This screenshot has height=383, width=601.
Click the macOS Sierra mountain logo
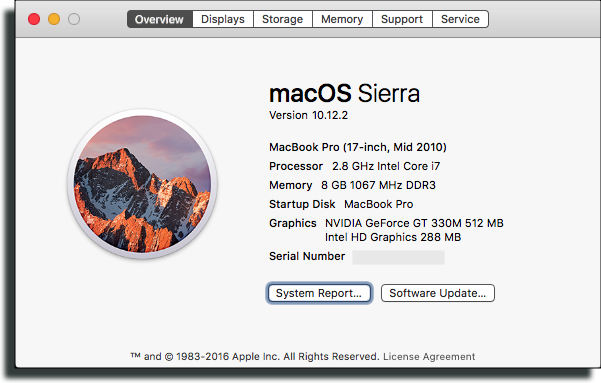142,184
